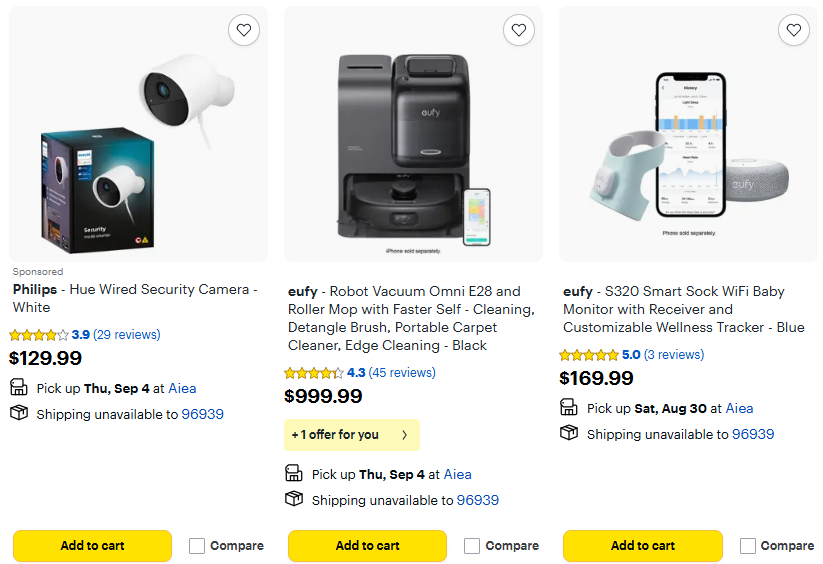This screenshot has height=564, width=823.
Task: Click store pickup icon under eufy vacuum
Action: tap(294, 474)
